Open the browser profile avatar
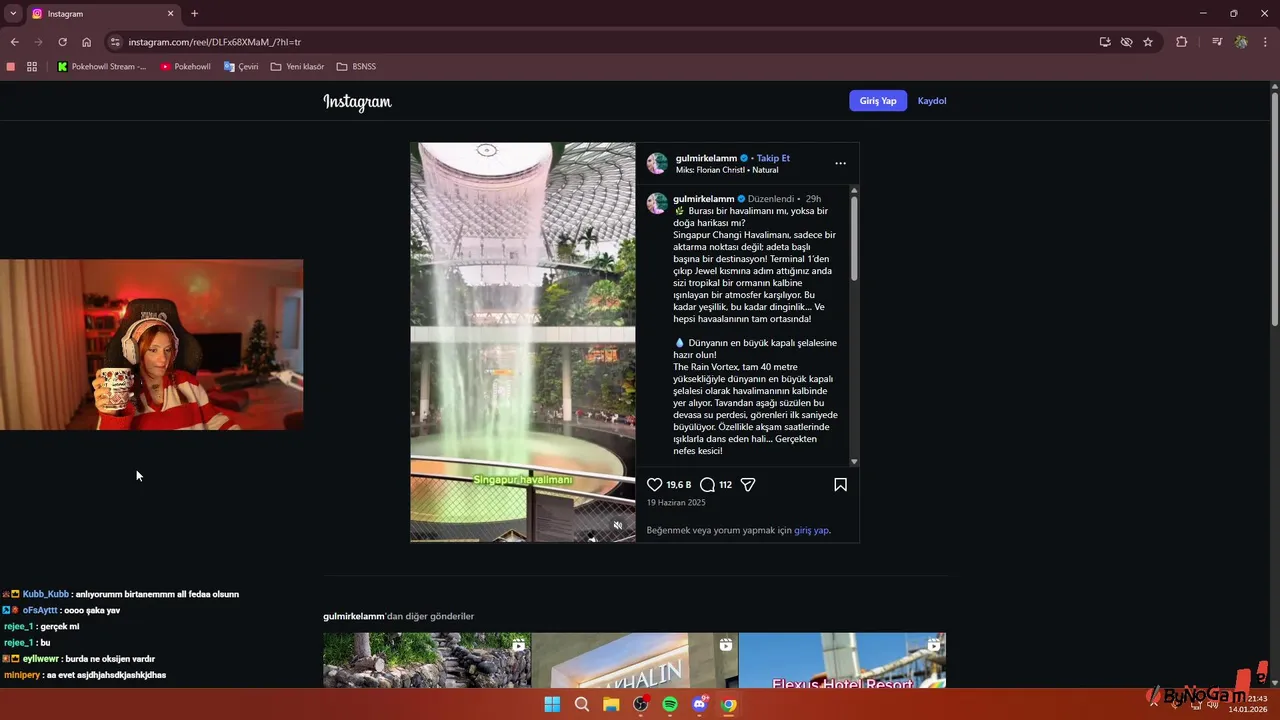This screenshot has height=720, width=1280. [1241, 42]
